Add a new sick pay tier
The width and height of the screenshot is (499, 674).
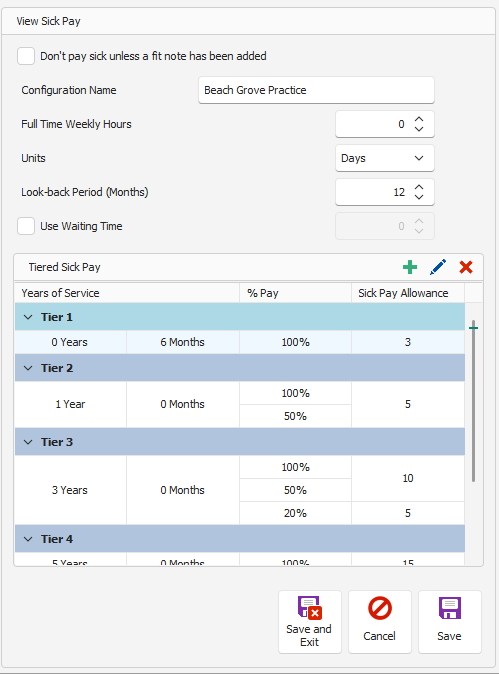(x=410, y=267)
